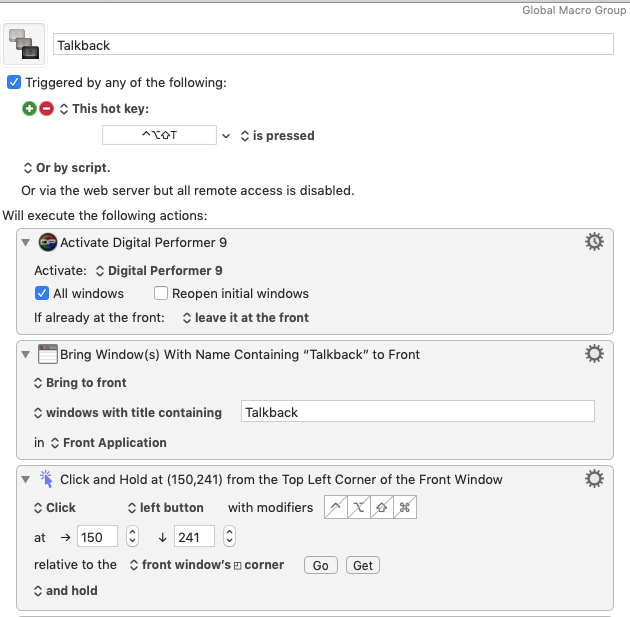Collapse the Activate Digital Performer 9 action
630x617 pixels.
pos(26,242)
